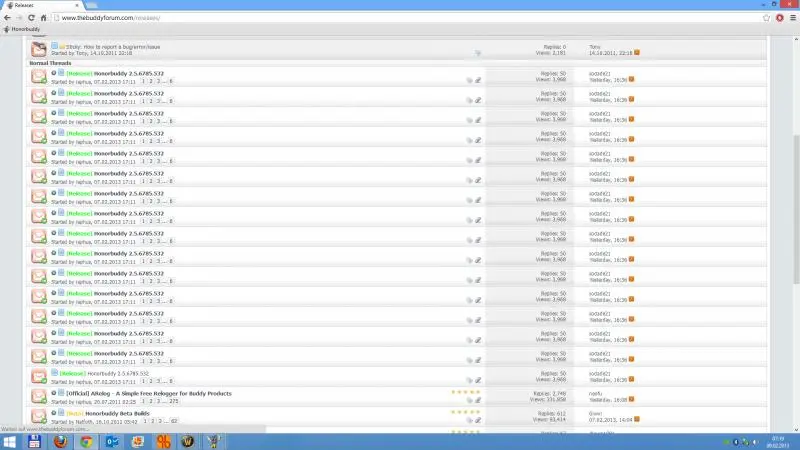Click the scrollbar up arrow at the page top right

coord(796,39)
